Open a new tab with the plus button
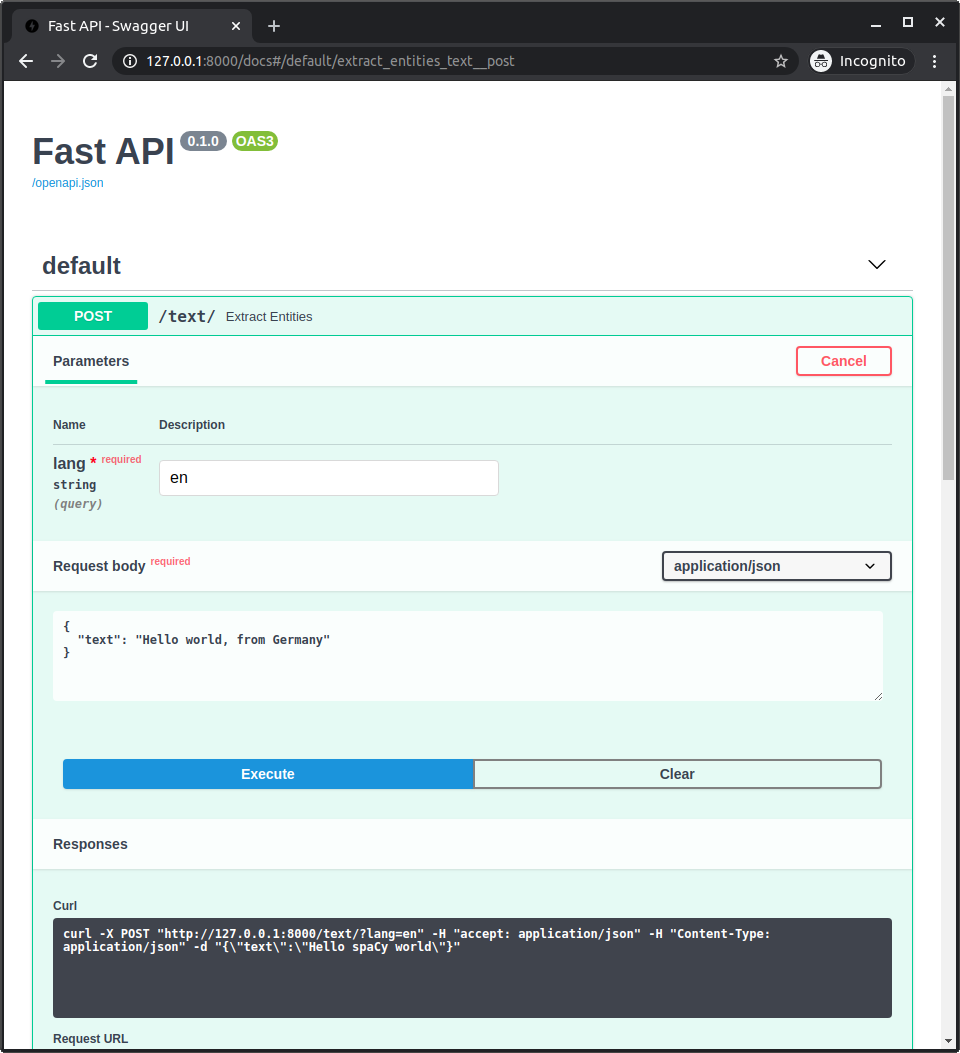The image size is (960, 1053). tap(274, 26)
